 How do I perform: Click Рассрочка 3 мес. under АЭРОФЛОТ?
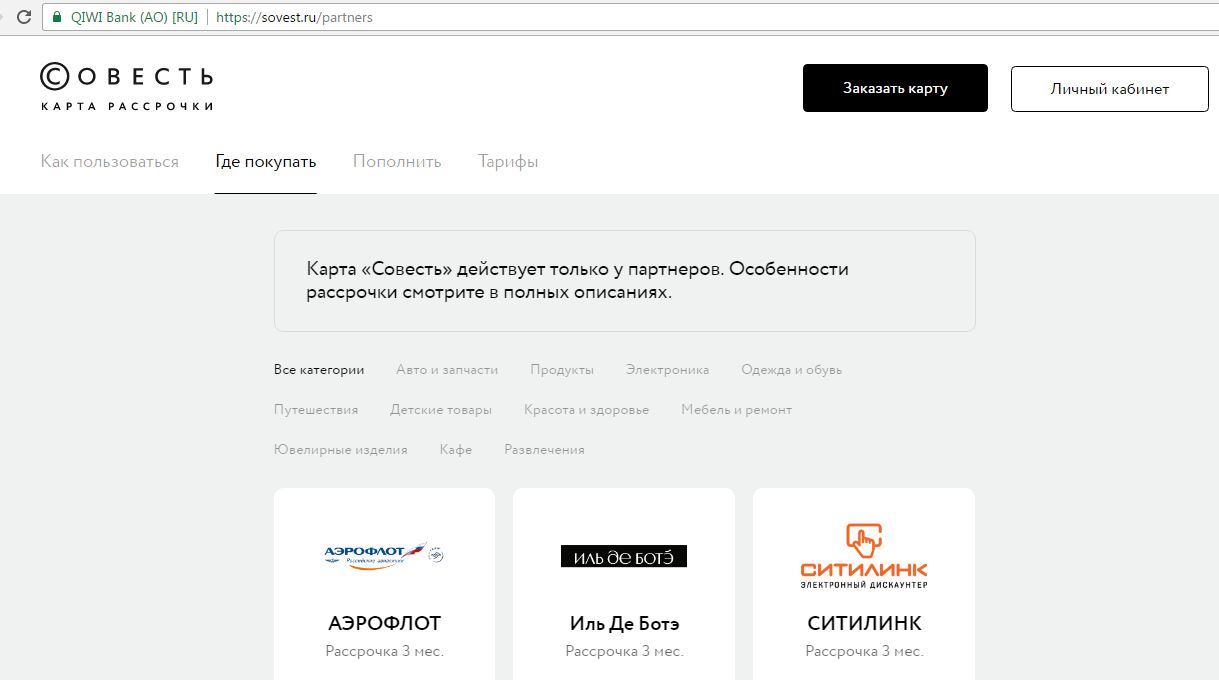[384, 651]
